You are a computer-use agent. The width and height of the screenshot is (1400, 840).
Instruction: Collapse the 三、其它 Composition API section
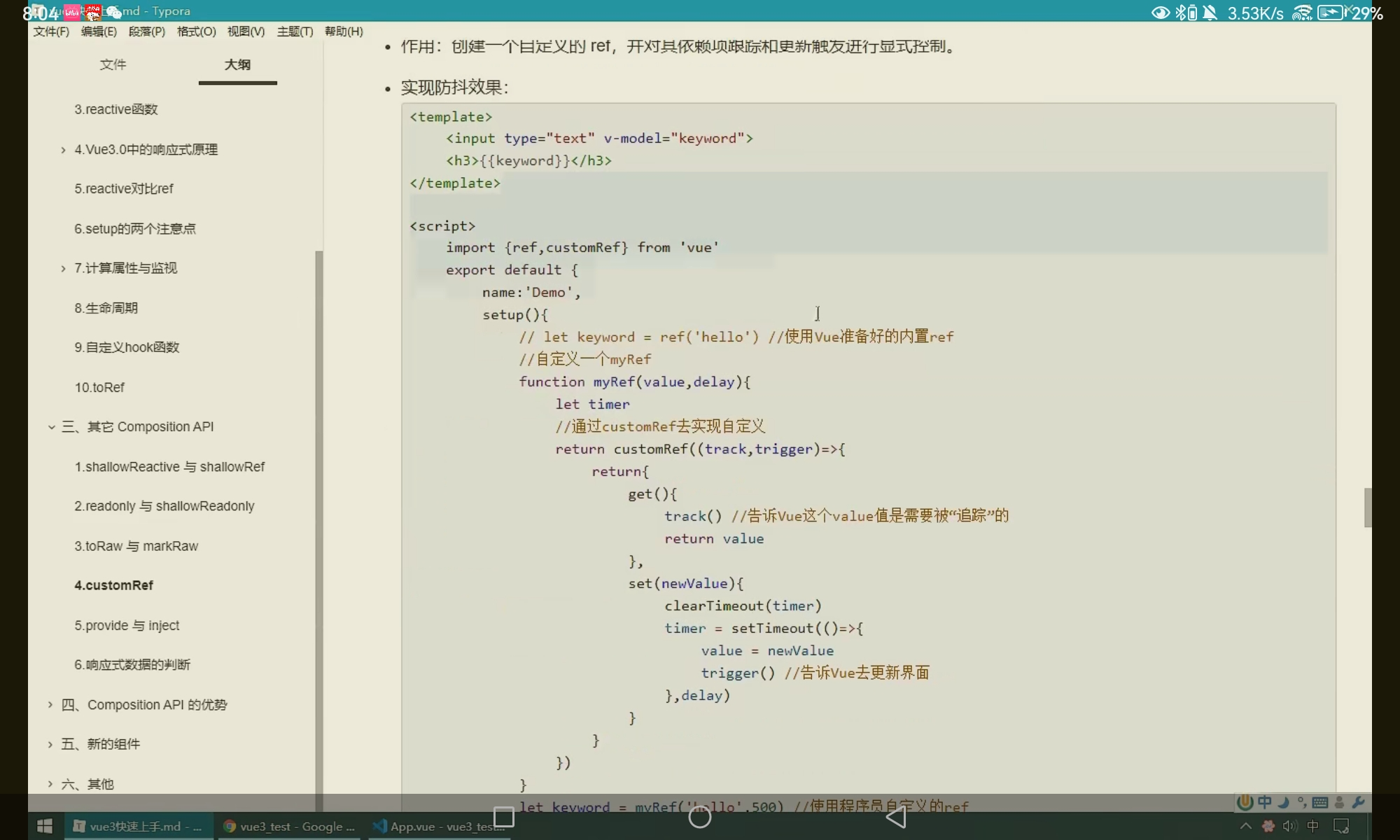pyautogui.click(x=51, y=427)
